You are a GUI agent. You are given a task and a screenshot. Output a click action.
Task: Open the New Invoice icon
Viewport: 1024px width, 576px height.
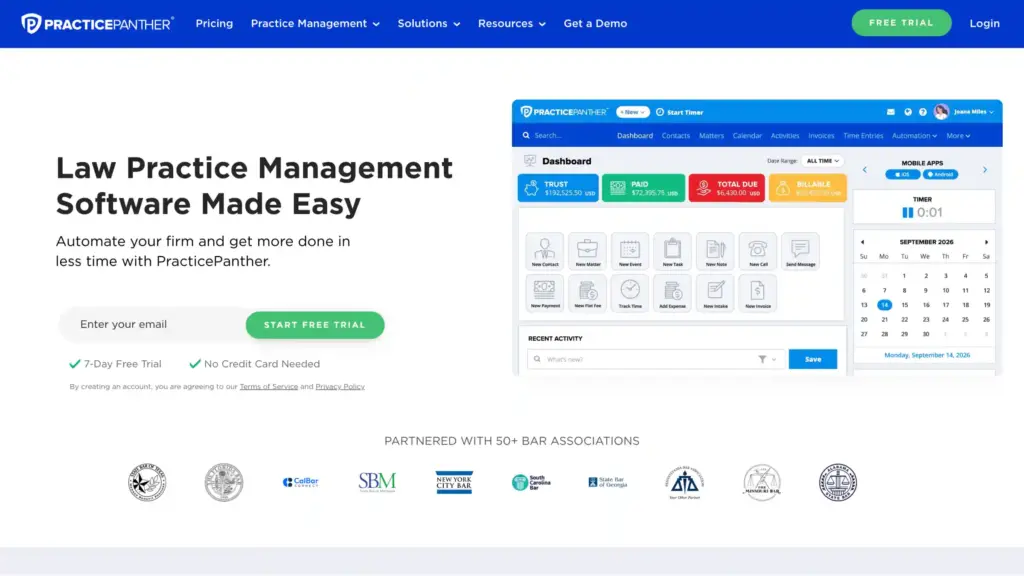(757, 292)
